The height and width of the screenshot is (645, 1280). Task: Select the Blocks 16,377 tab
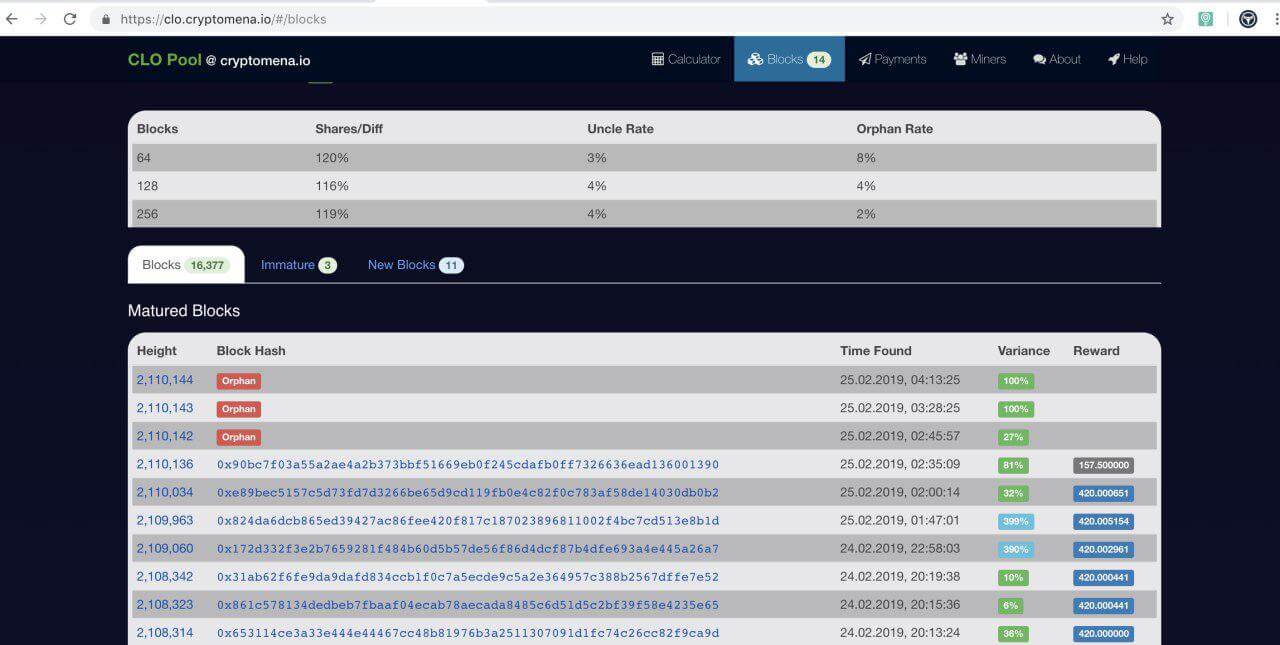click(x=185, y=265)
